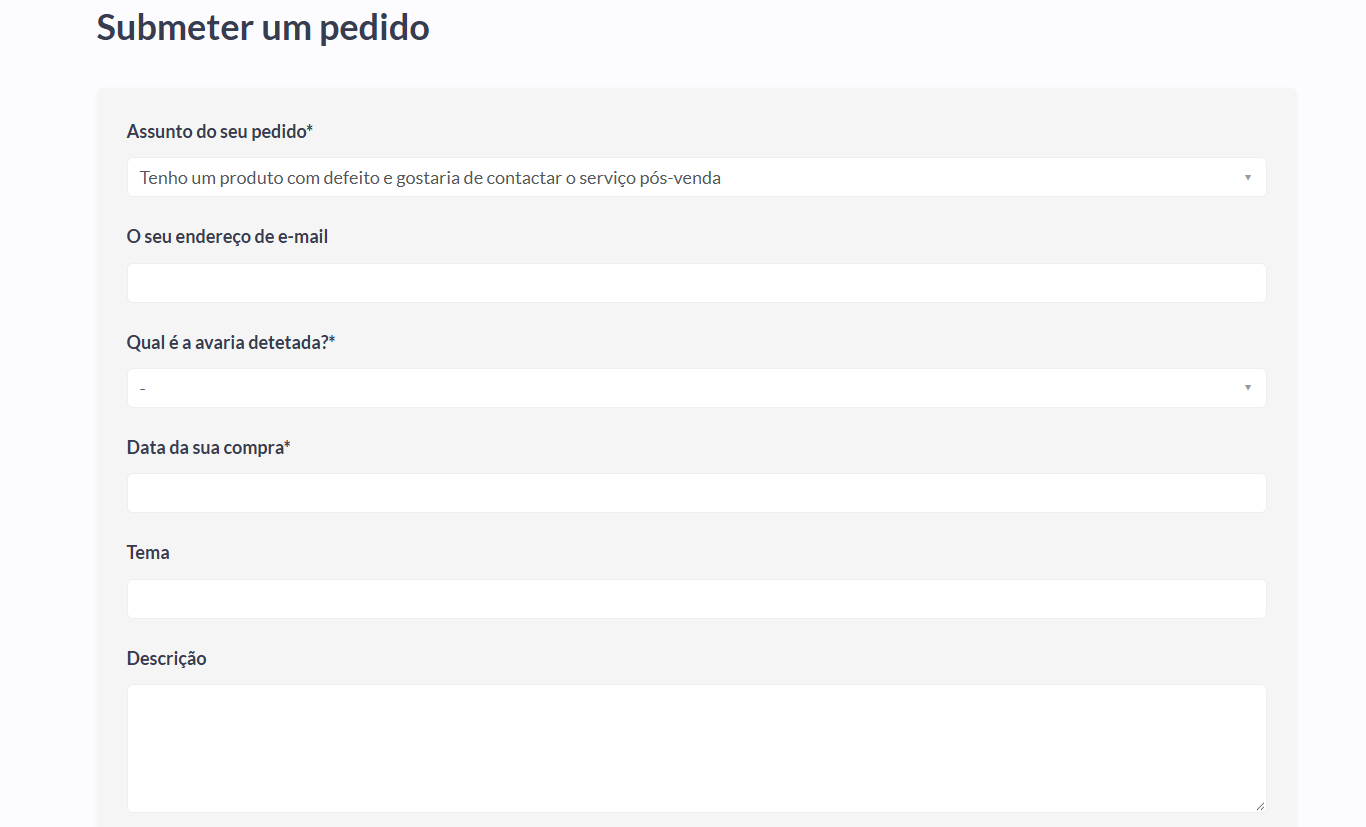Click the 'Data da sua compra*' label
This screenshot has height=827, width=1366.
(208, 447)
